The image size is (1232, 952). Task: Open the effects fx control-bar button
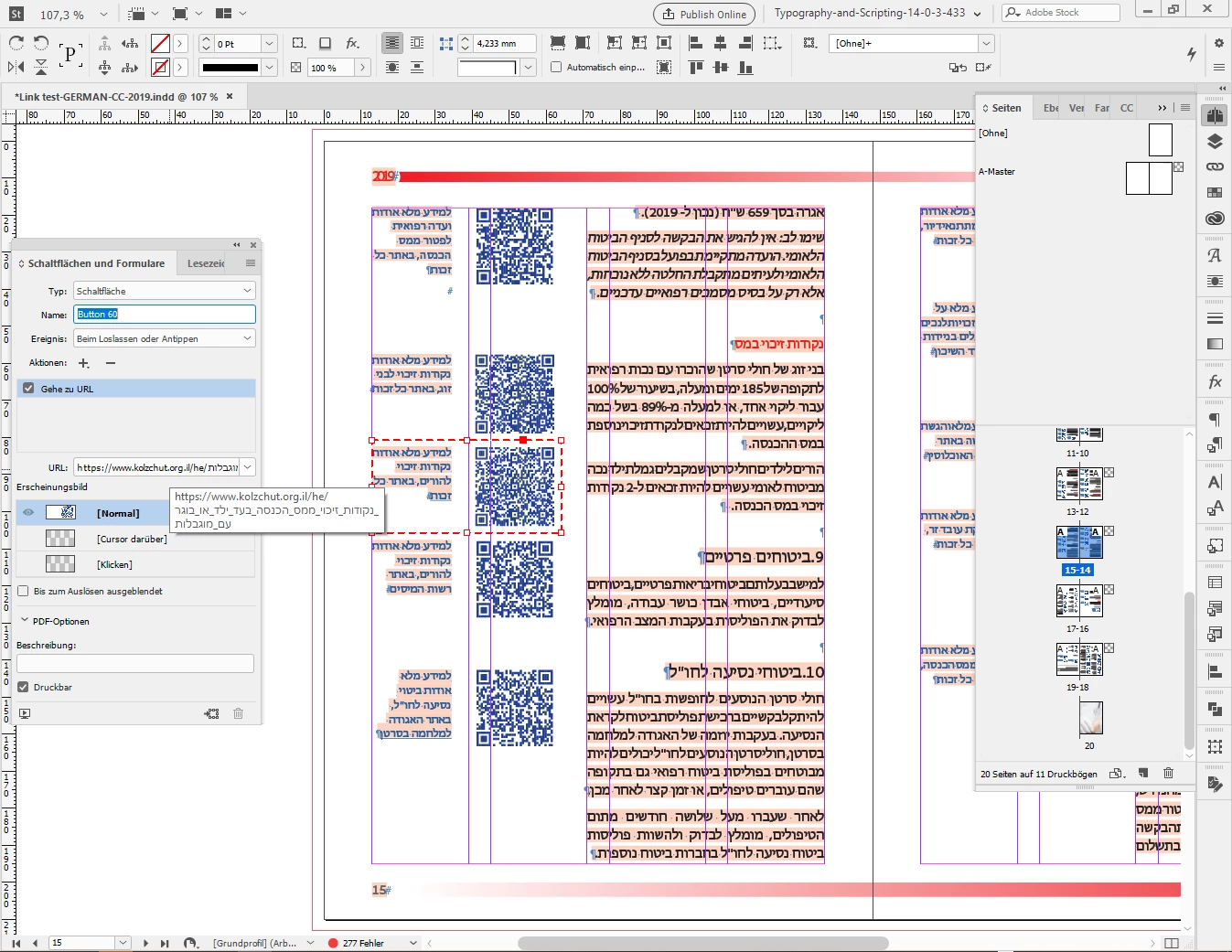coord(352,43)
